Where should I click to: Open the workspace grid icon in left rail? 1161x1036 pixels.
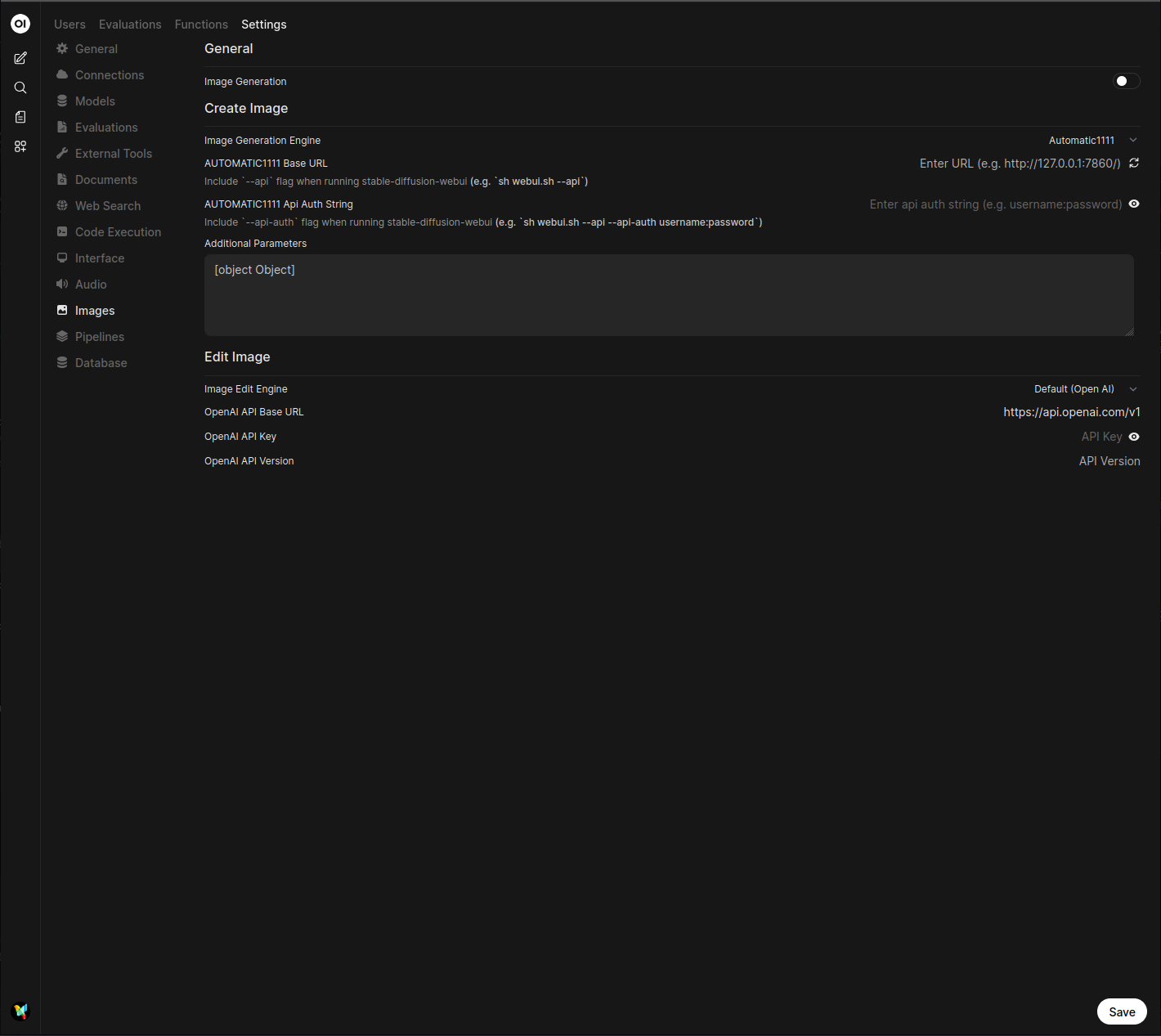(x=20, y=146)
